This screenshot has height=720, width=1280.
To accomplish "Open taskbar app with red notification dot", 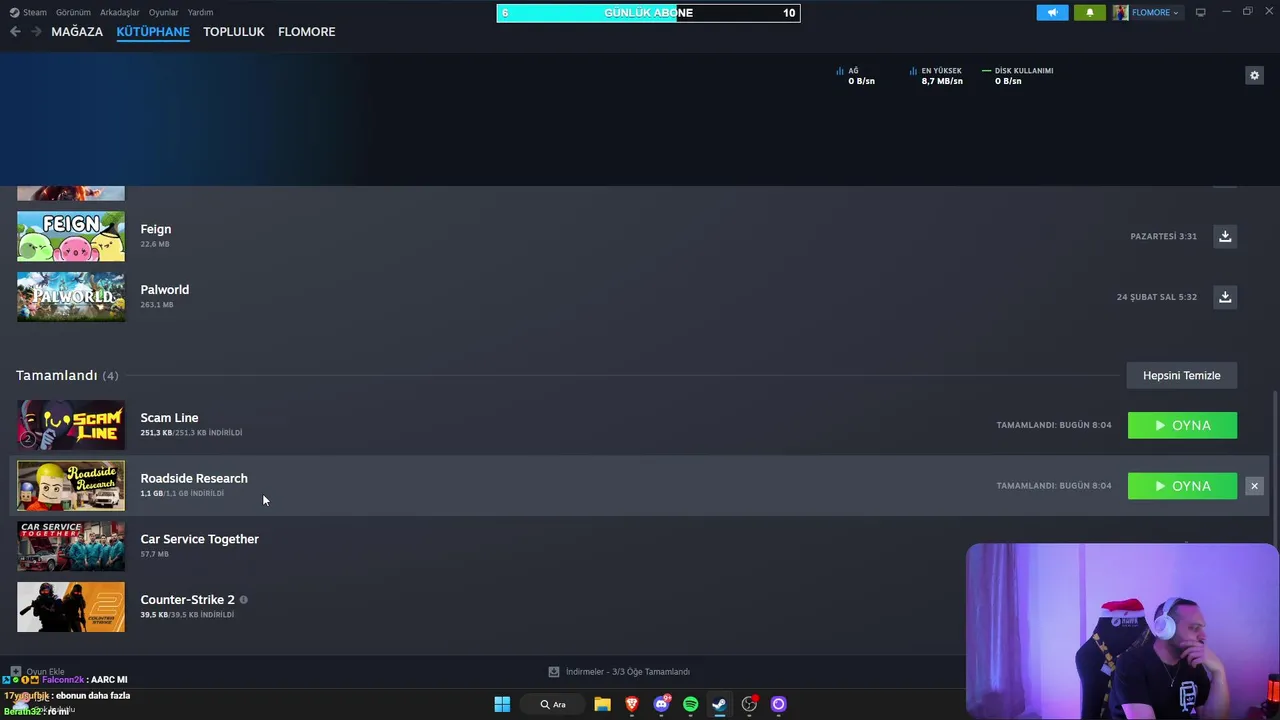I will click(x=749, y=704).
